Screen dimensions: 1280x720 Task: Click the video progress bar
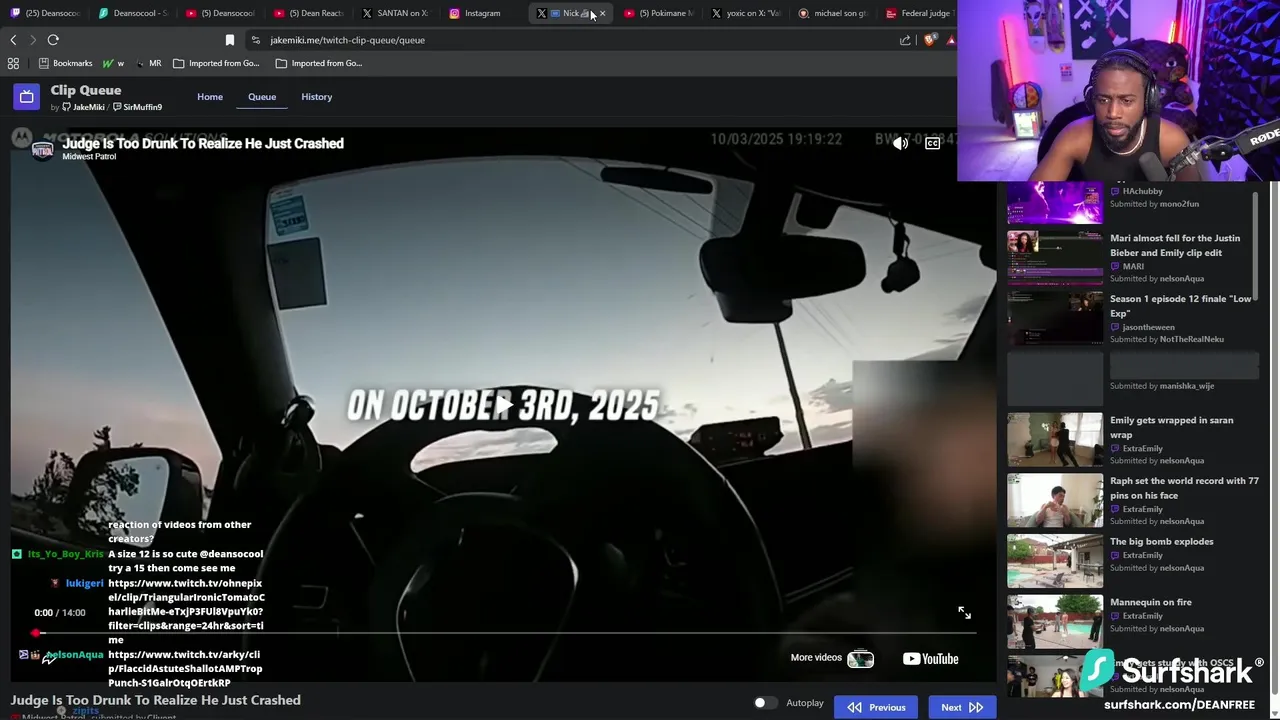pyautogui.click(x=505, y=633)
